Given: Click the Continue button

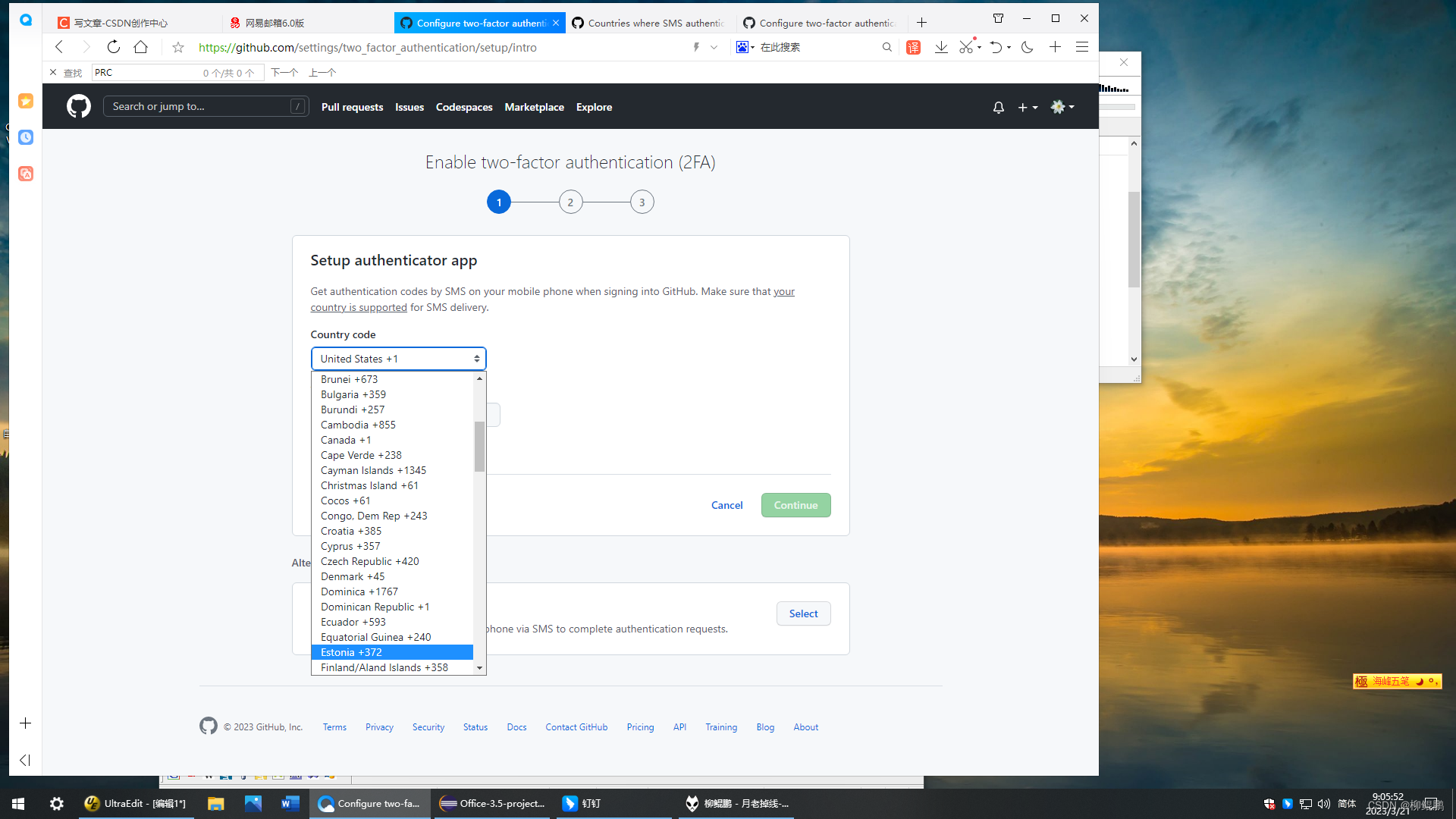Looking at the screenshot, I should tap(795, 505).
